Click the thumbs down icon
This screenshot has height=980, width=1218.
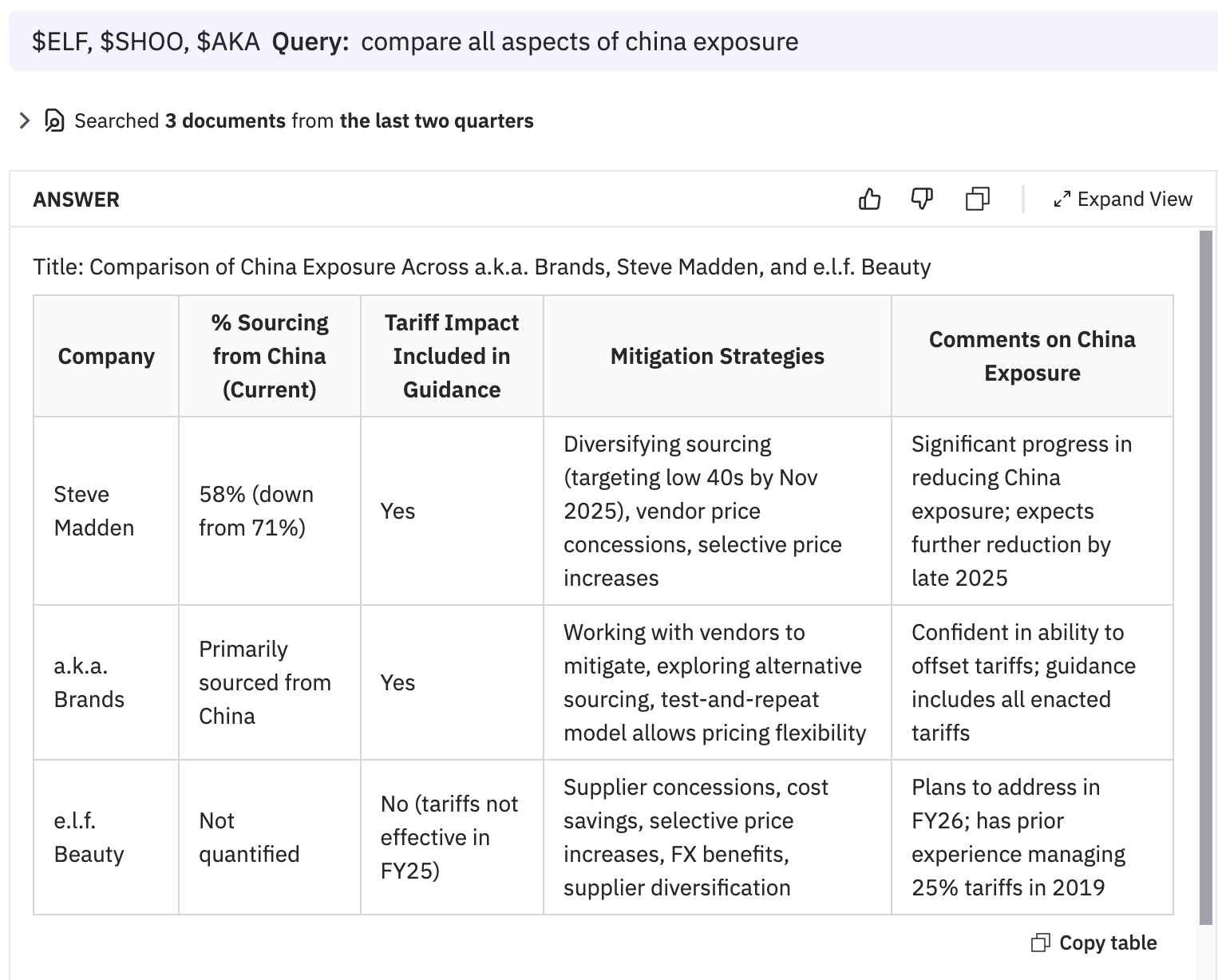922,199
